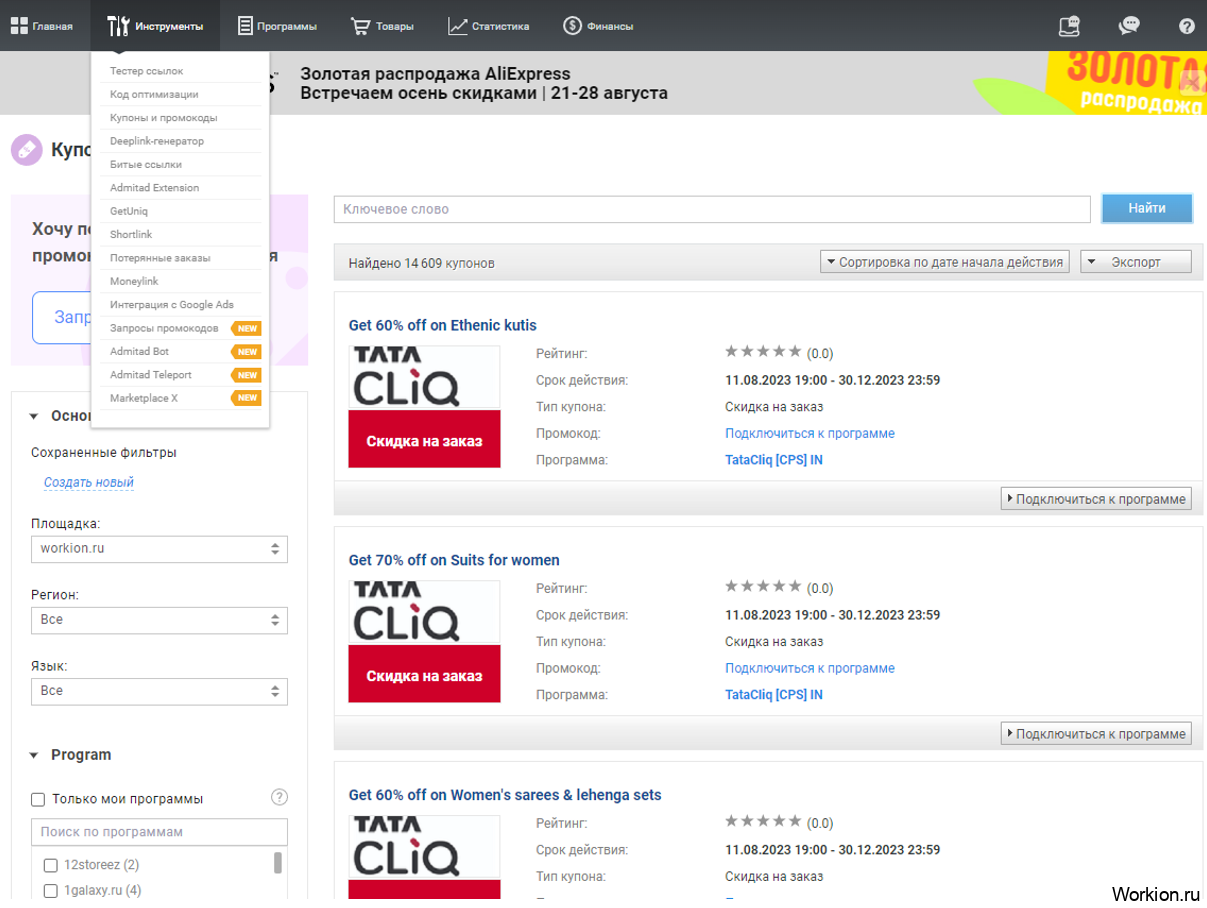Open the news icon in the top bar
Image resolution: width=1207 pixels, height=908 pixels.
1069,26
